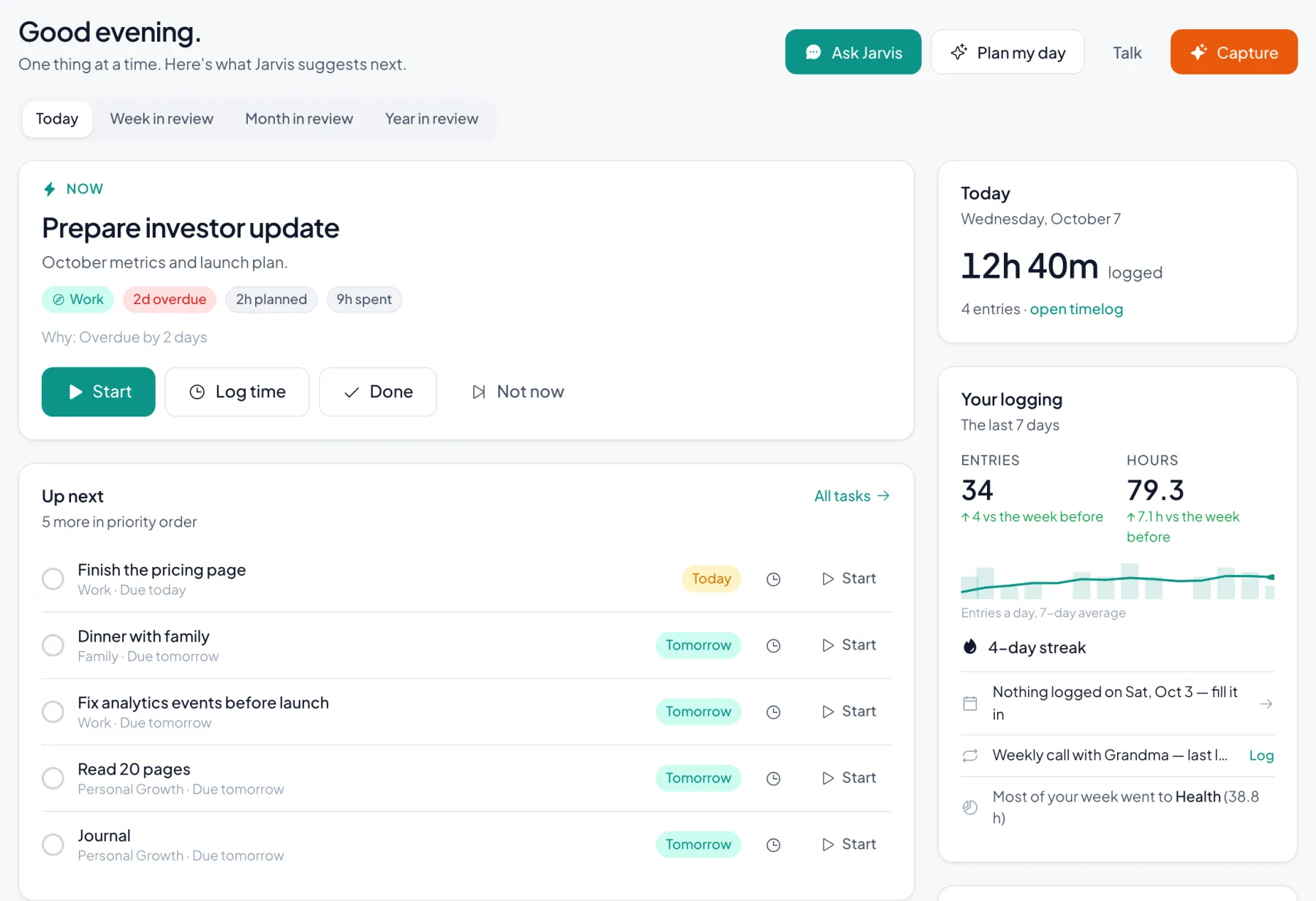Click the lightning bolt NOW icon
This screenshot has height=901, width=1316.
50,189
